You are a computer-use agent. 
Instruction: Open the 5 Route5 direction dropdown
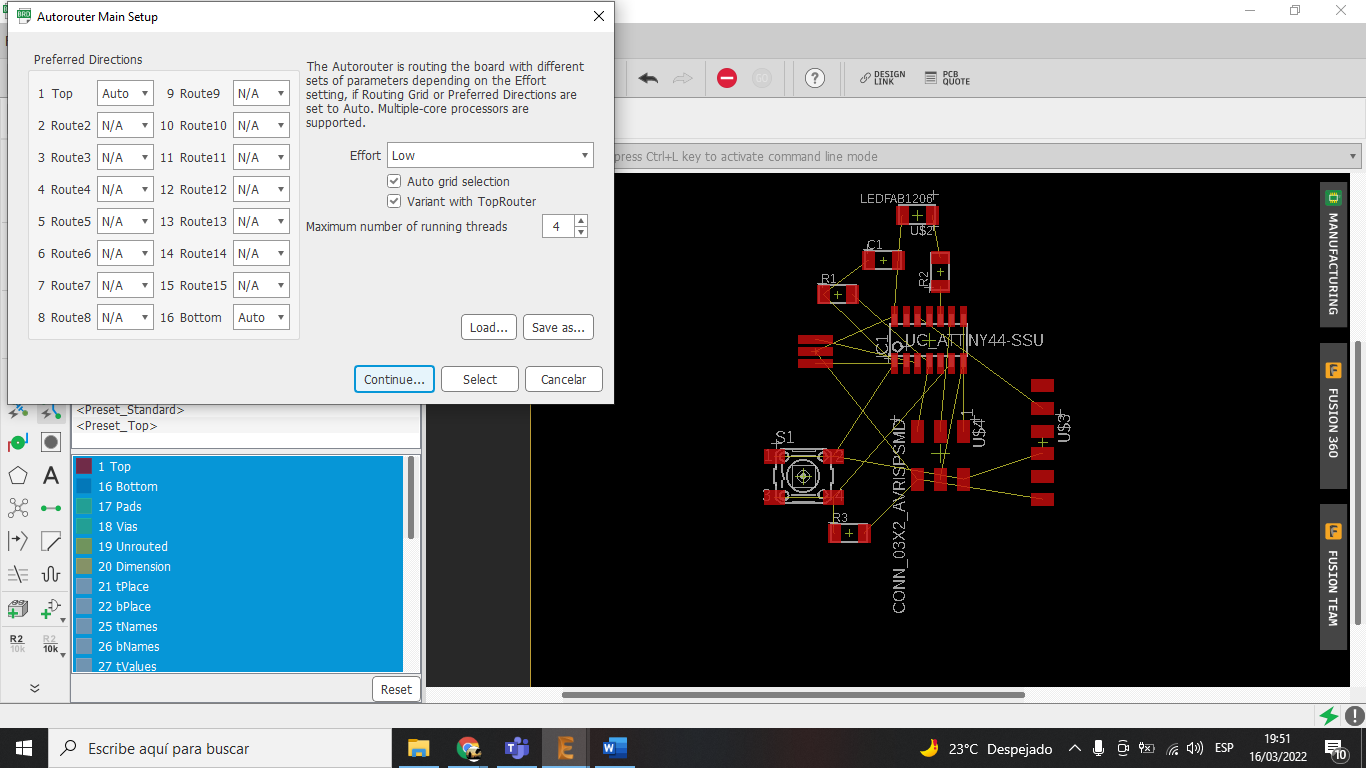click(x=125, y=221)
